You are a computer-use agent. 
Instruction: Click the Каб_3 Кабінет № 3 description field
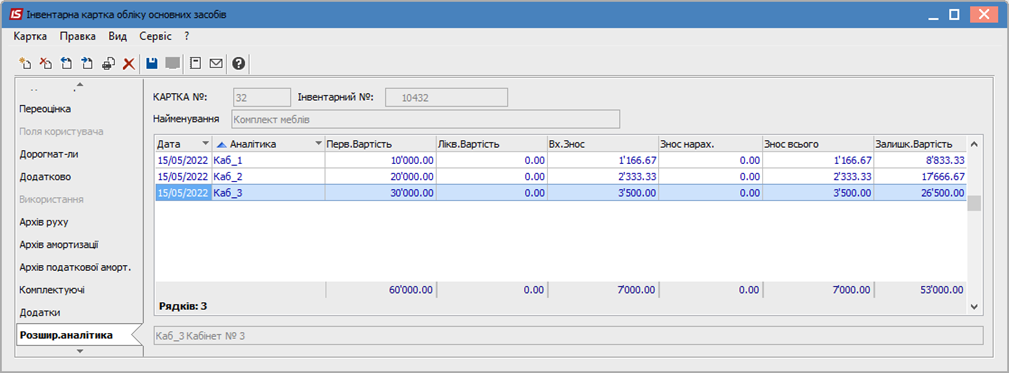pyautogui.click(x=568, y=336)
